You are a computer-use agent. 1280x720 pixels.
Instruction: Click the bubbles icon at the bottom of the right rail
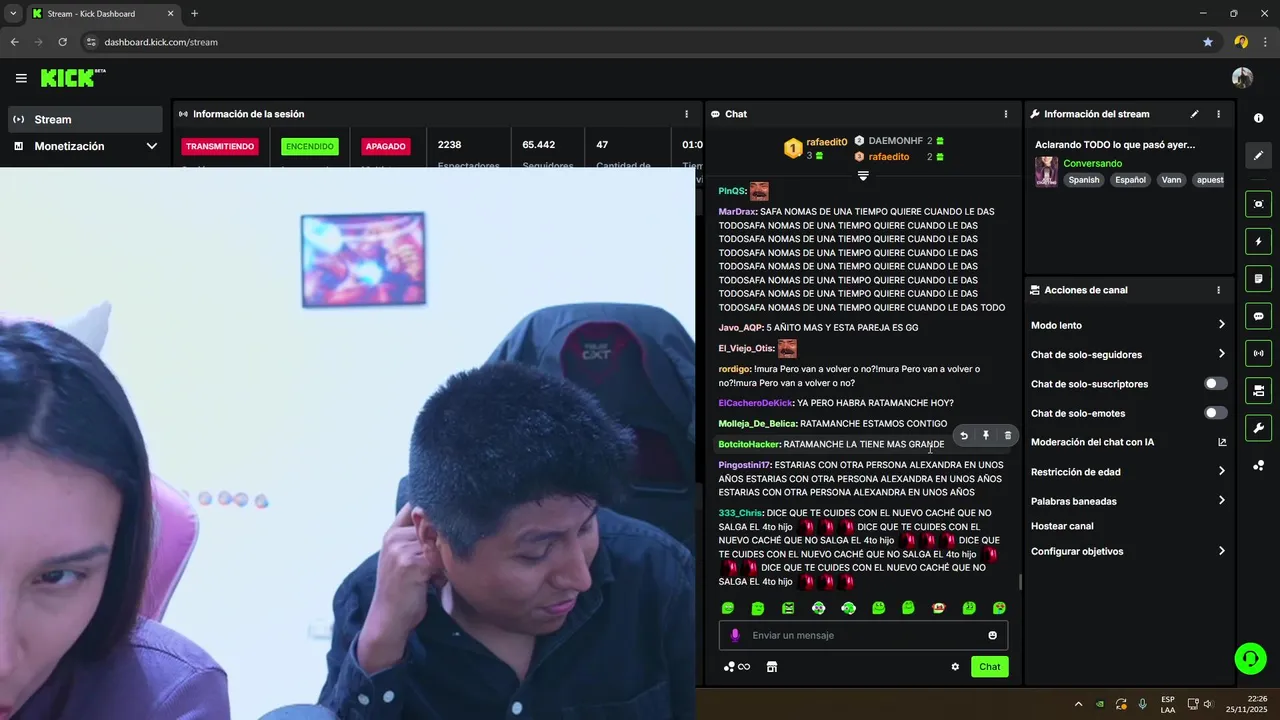click(1258, 465)
